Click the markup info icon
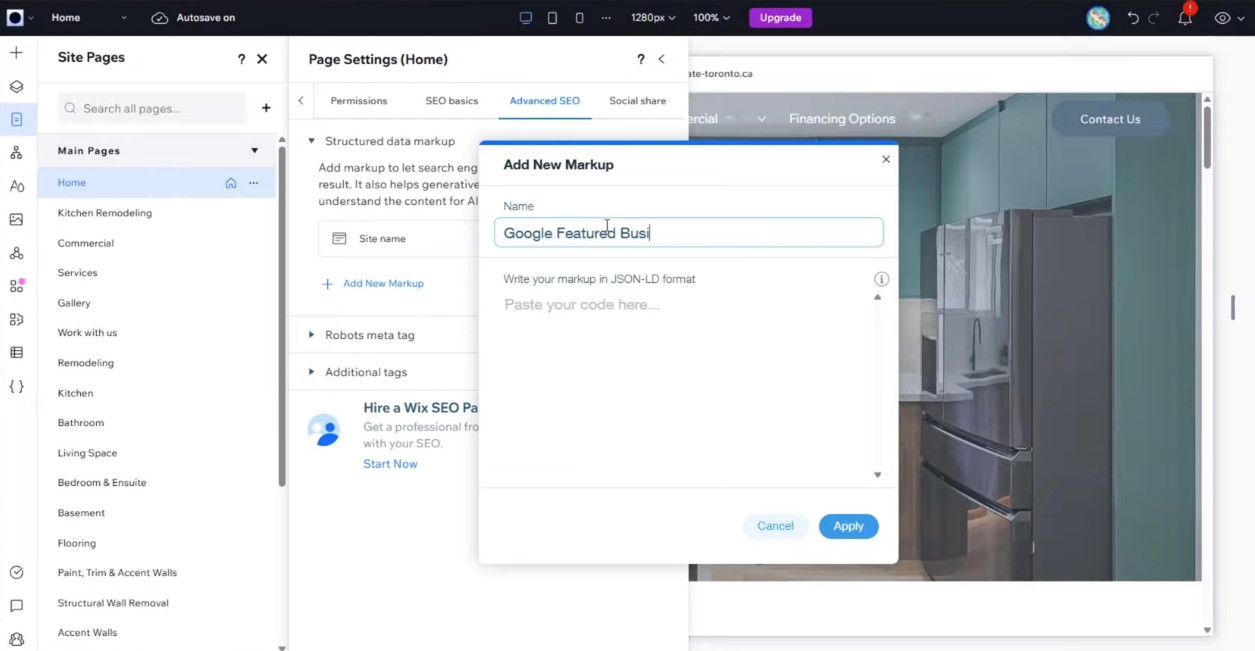This screenshot has width=1255, height=651. click(x=881, y=279)
